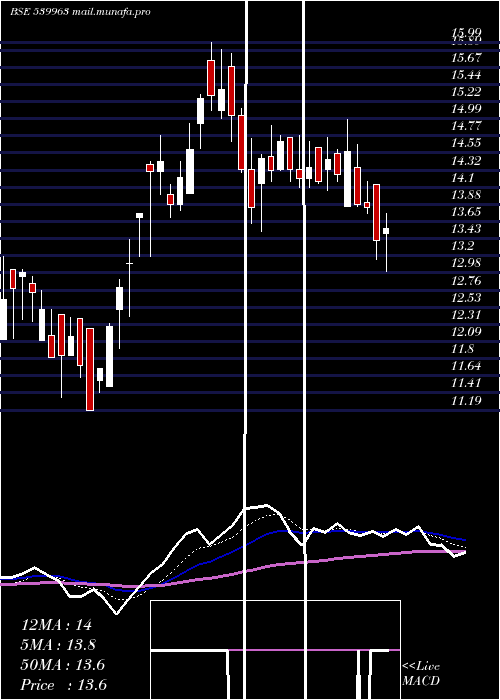Click the last white candlestick on the chart
This screenshot has width=500, height=700.
[x=386, y=231]
